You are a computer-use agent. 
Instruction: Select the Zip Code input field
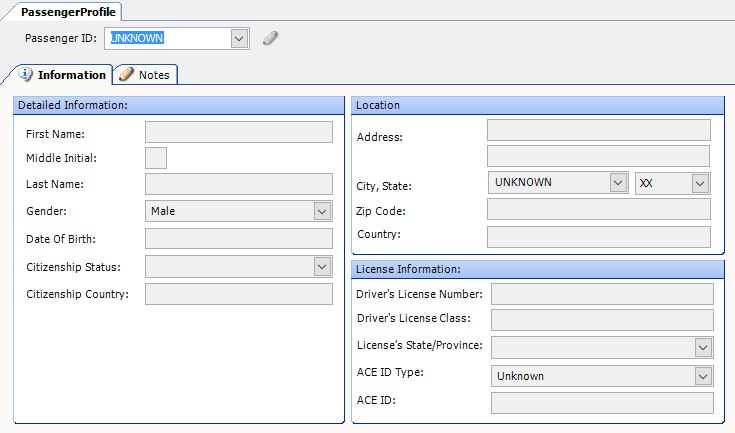tap(598, 210)
